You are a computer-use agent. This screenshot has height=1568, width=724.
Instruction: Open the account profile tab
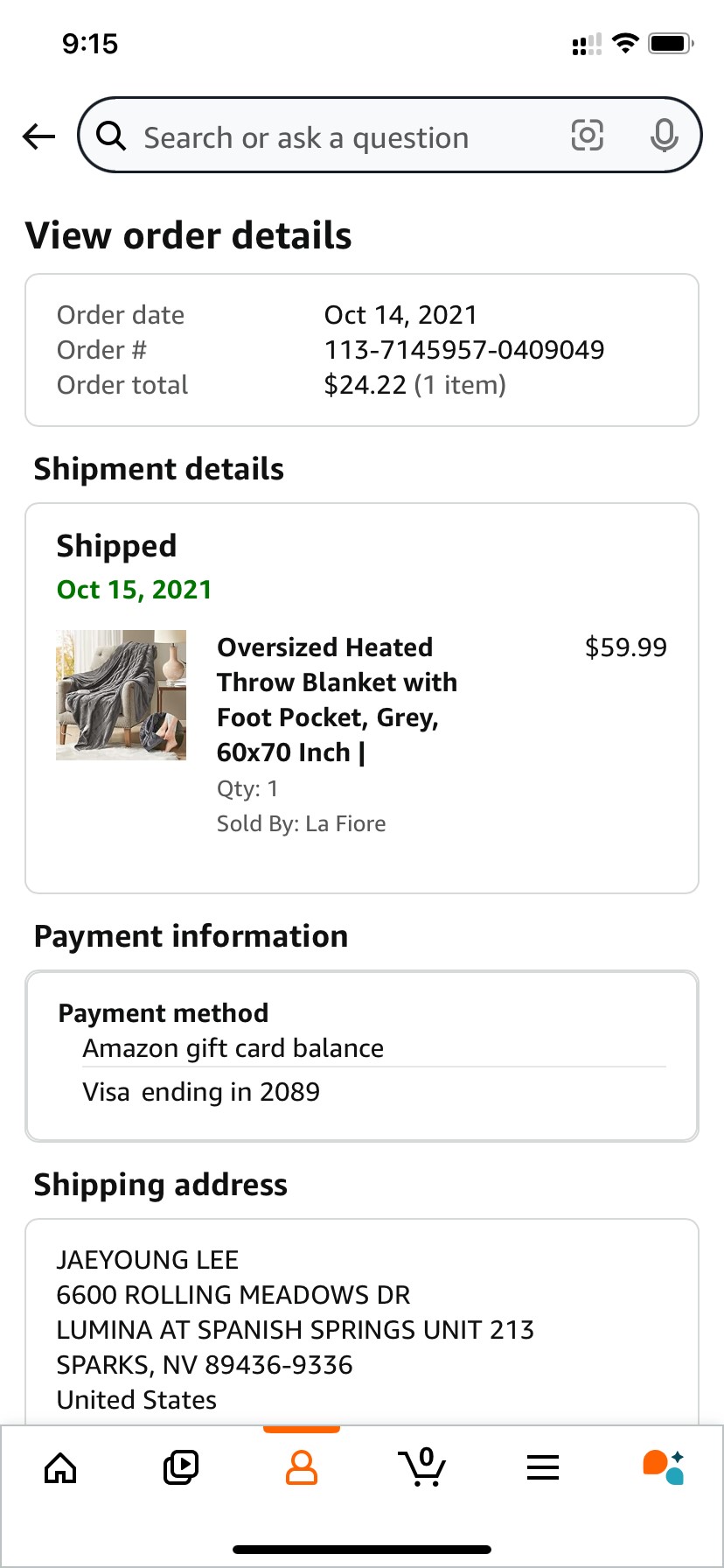(302, 1467)
